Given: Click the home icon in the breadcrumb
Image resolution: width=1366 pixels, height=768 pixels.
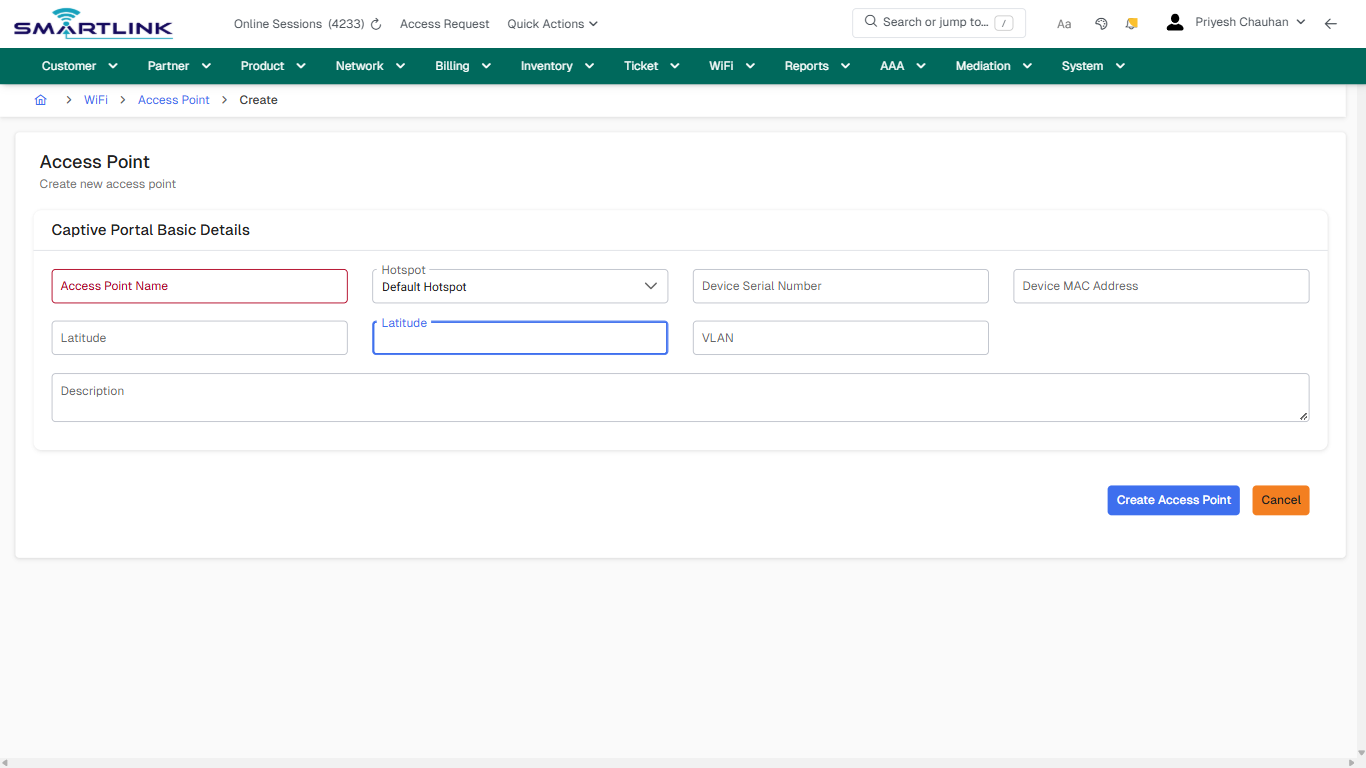Looking at the screenshot, I should pyautogui.click(x=40, y=99).
